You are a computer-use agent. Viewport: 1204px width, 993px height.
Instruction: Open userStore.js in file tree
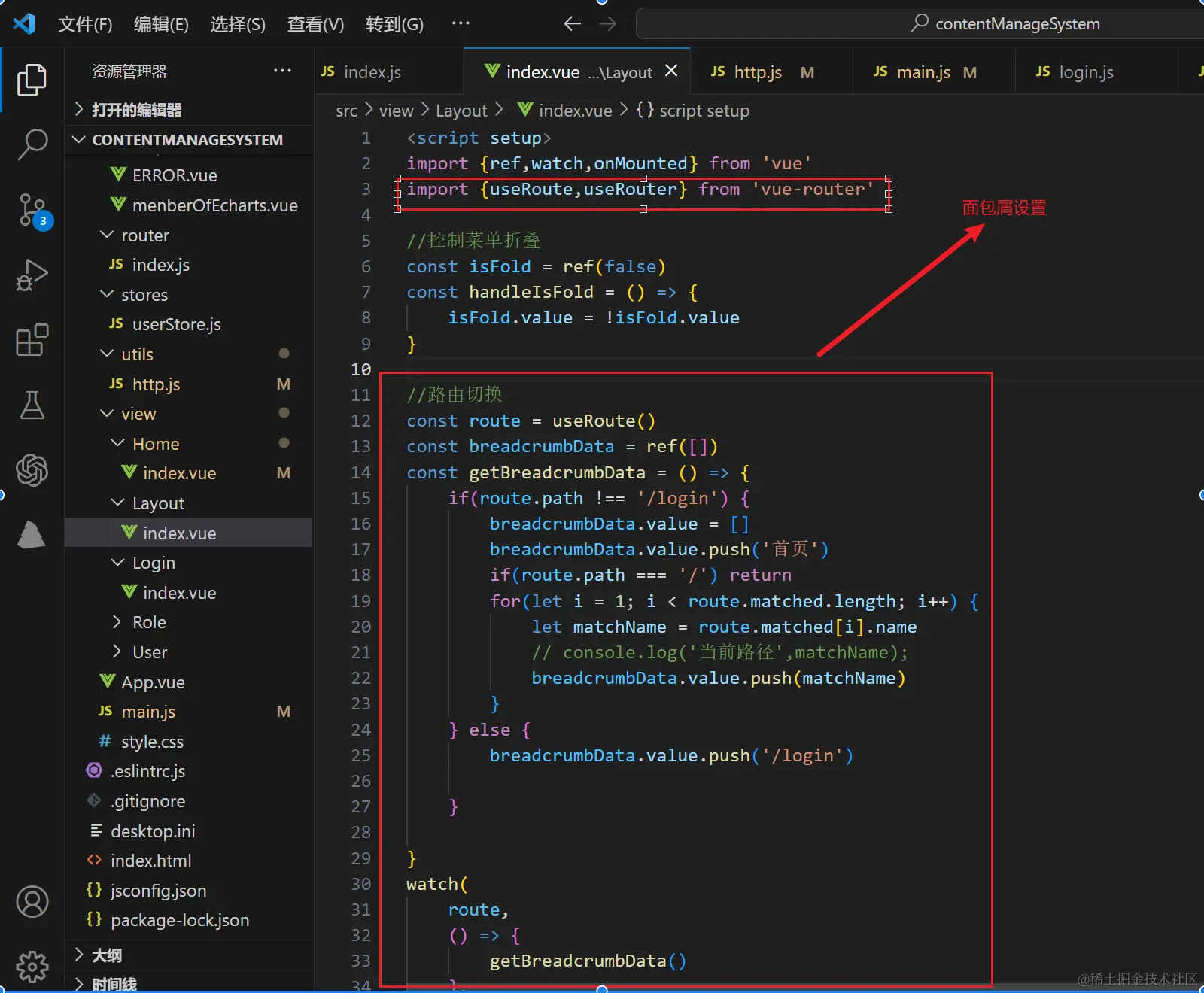[176, 324]
